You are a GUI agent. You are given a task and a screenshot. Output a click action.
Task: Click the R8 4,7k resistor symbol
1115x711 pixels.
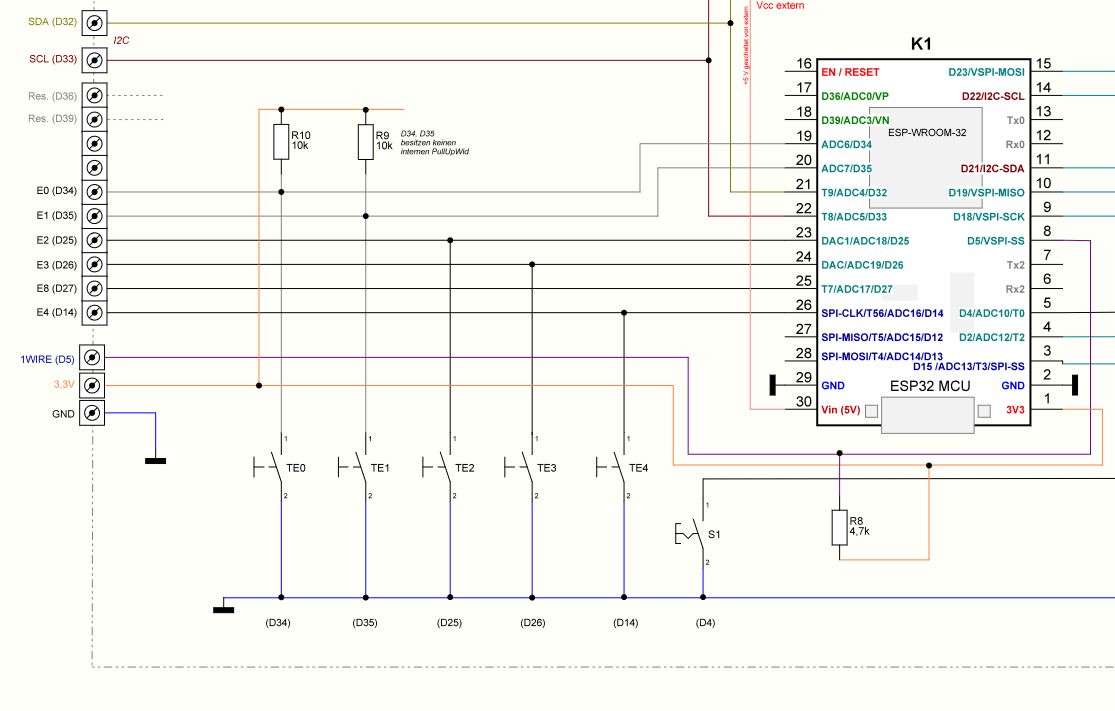pos(839,527)
